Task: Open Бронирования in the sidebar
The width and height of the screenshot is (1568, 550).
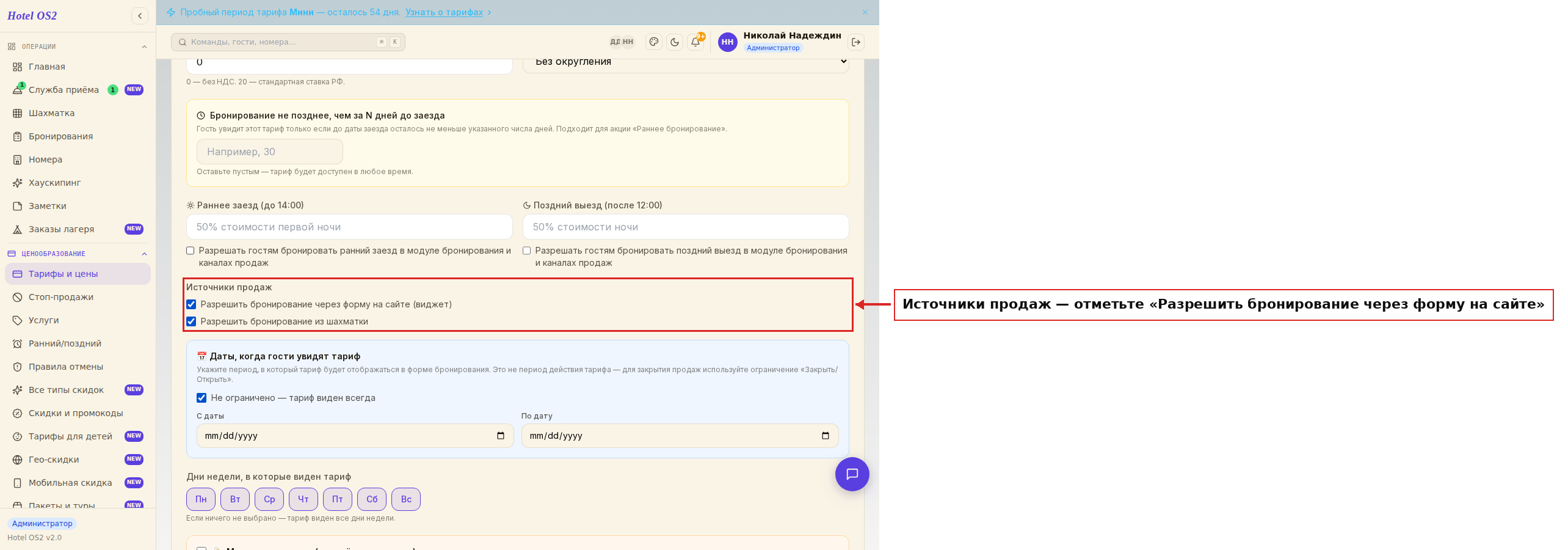Action: coord(78,136)
